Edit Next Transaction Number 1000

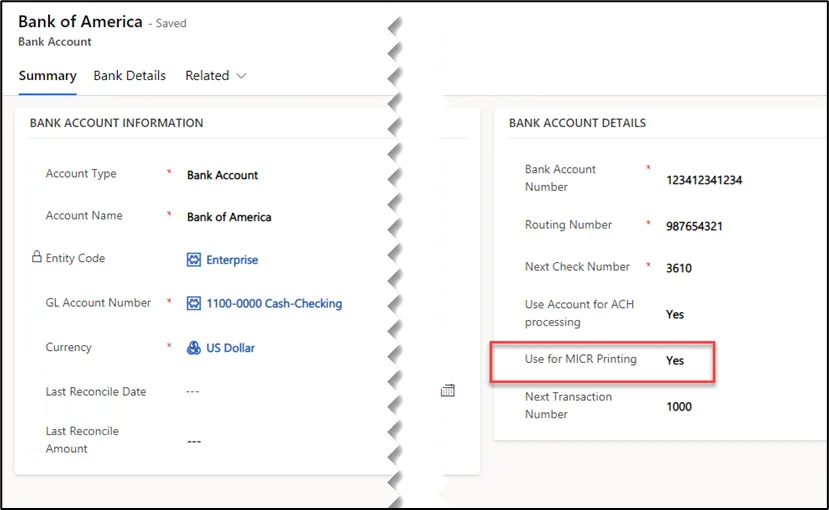[x=679, y=406]
